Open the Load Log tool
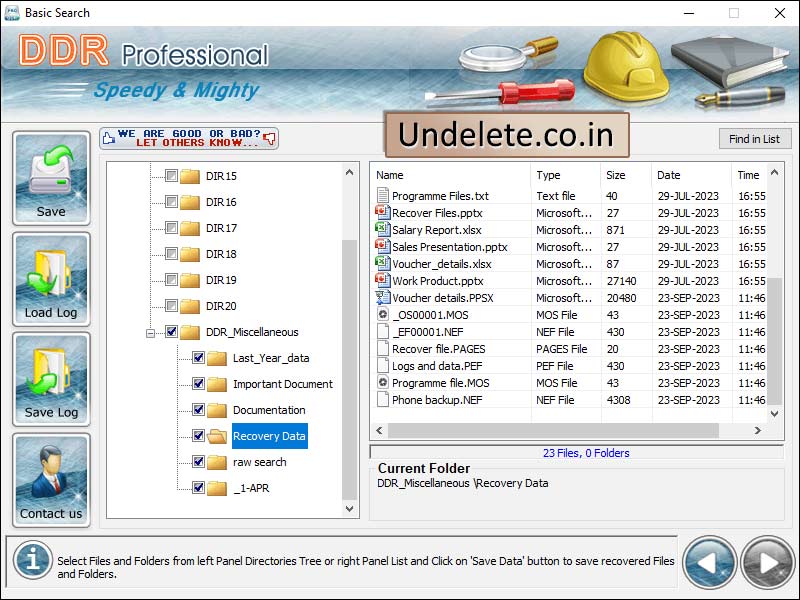 coord(50,278)
